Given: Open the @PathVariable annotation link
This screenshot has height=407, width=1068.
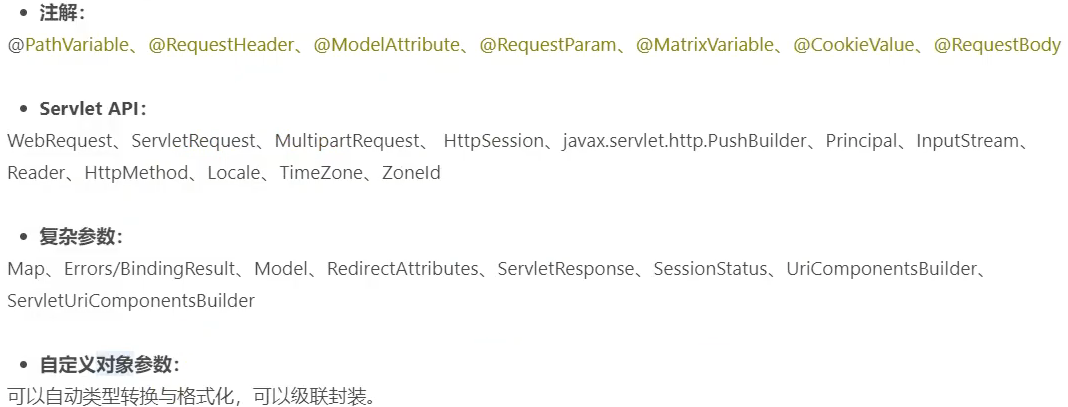Looking at the screenshot, I should pos(67,46).
